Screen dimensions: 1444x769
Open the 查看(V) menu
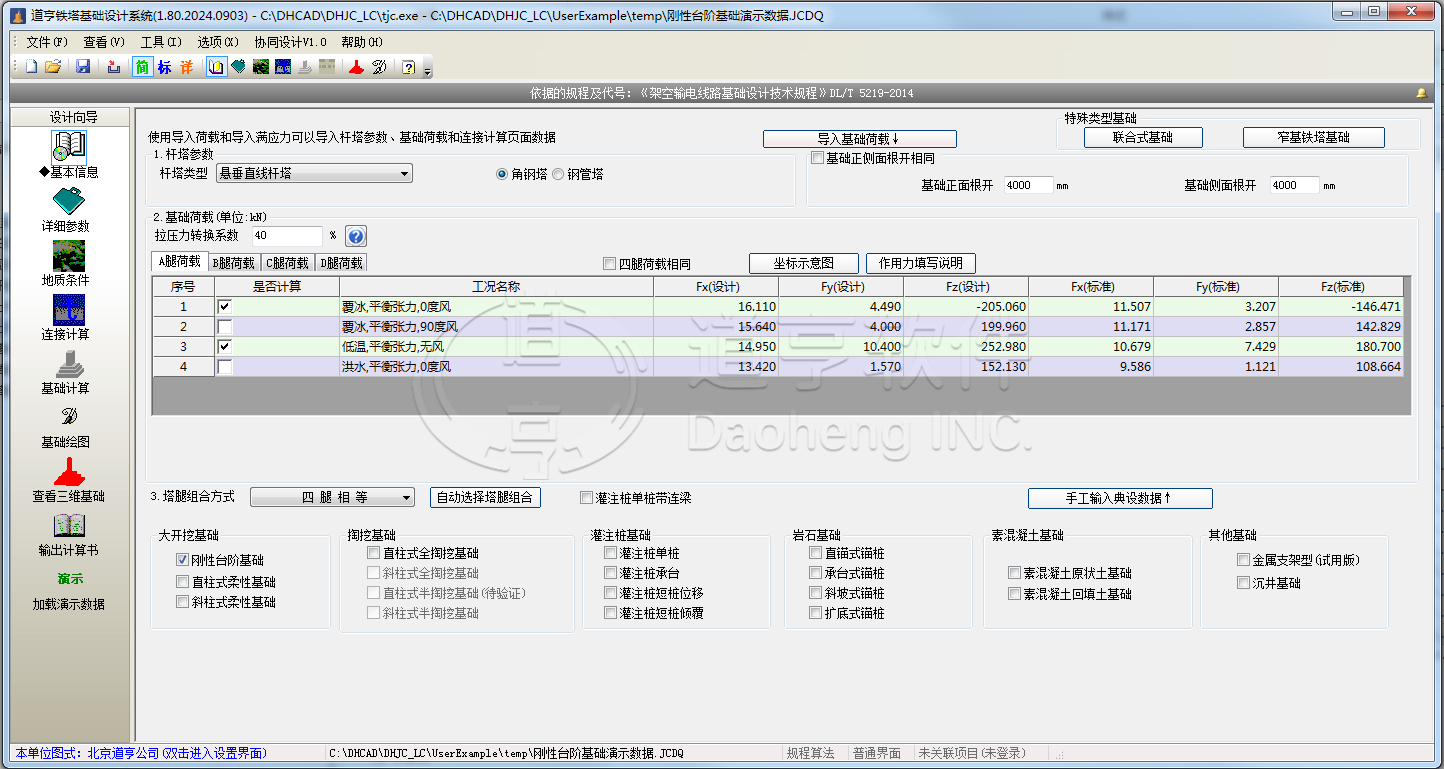pos(104,42)
